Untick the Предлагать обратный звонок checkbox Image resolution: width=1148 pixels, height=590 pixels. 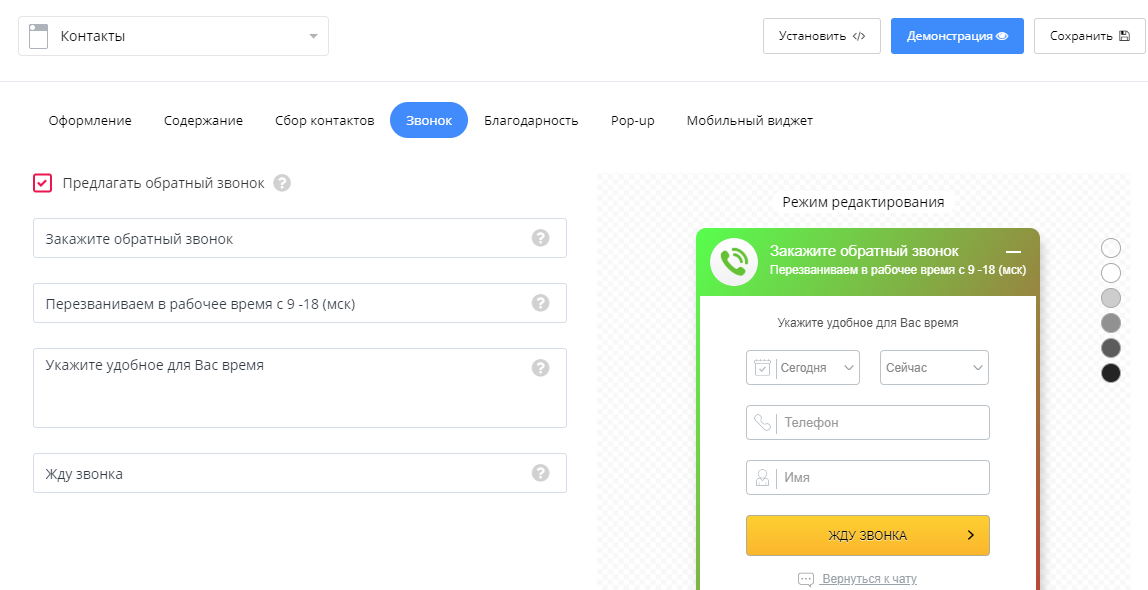pyautogui.click(x=42, y=183)
